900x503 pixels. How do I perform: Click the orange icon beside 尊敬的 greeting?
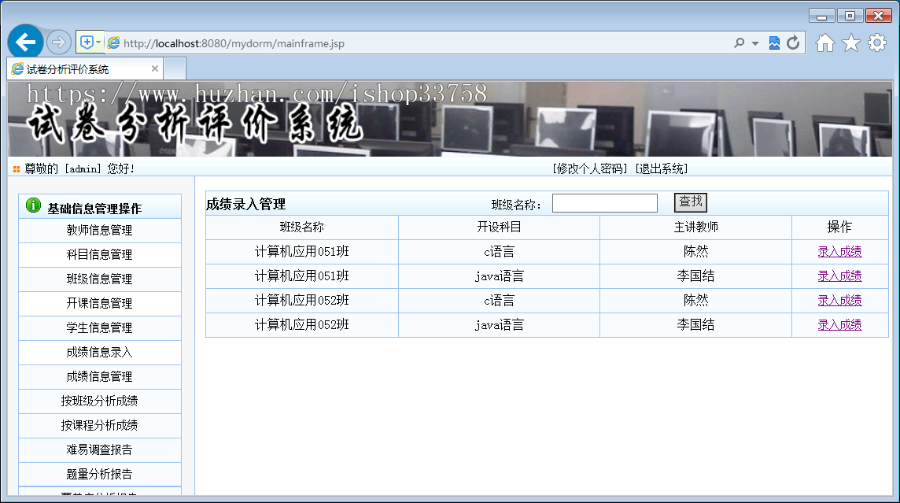pos(16,169)
